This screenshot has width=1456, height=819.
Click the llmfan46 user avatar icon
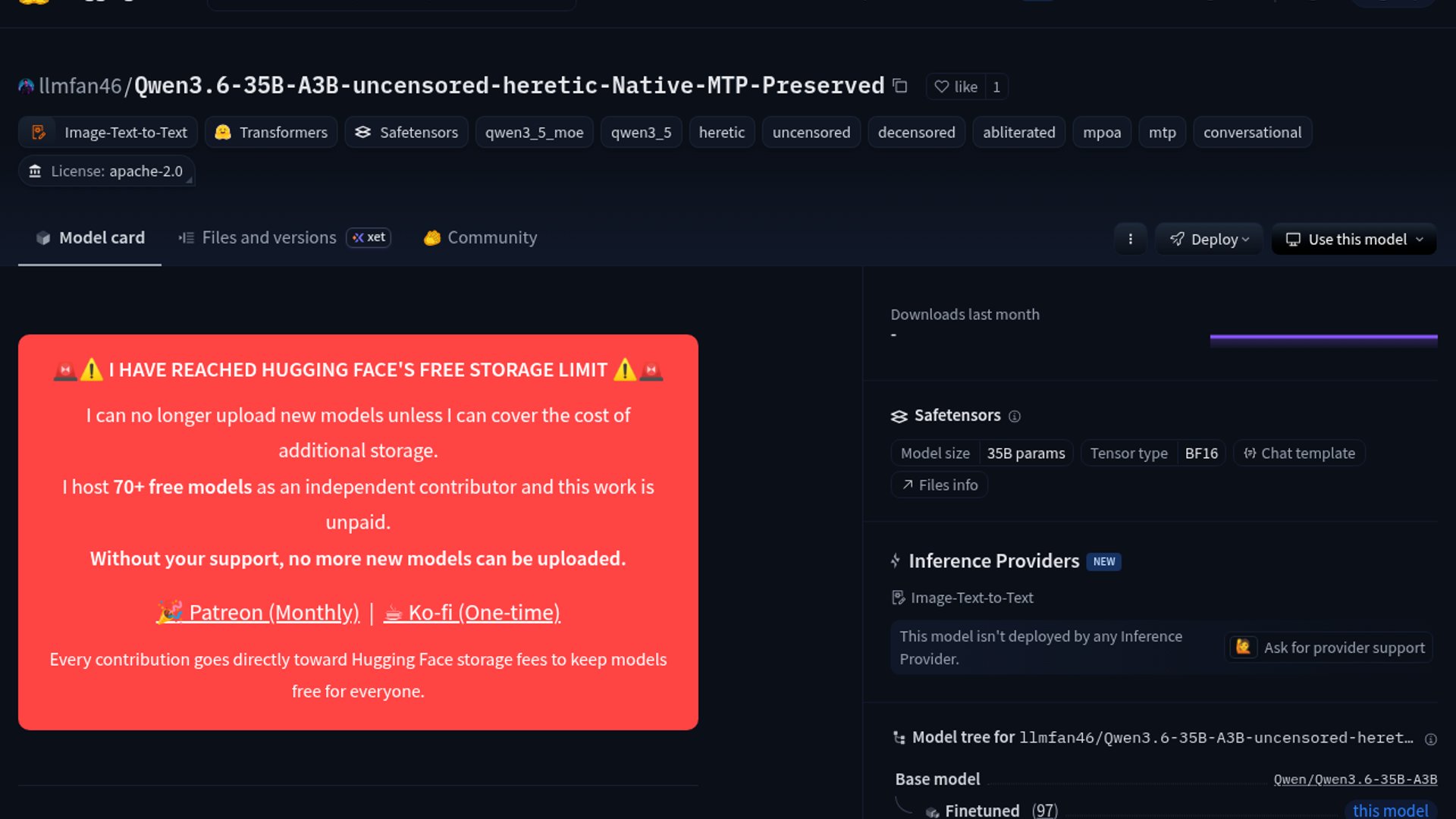click(27, 86)
